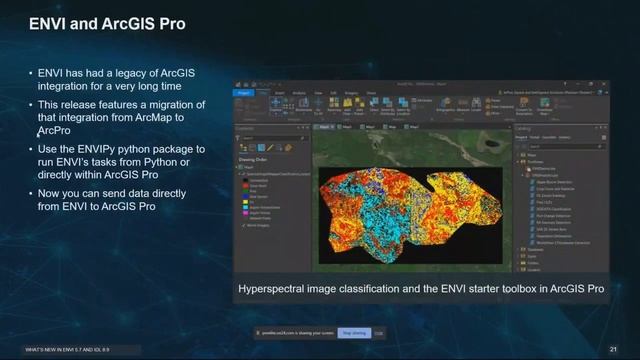Viewport: 640px width, 360px height.
Task: Switch to the Imagery ribbon tab
Action: point(351,93)
